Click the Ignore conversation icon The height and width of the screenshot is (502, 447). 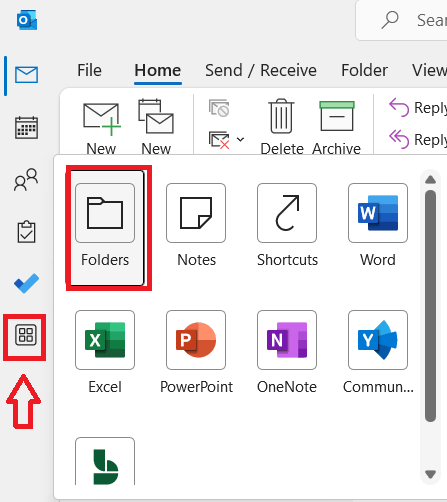point(219,108)
